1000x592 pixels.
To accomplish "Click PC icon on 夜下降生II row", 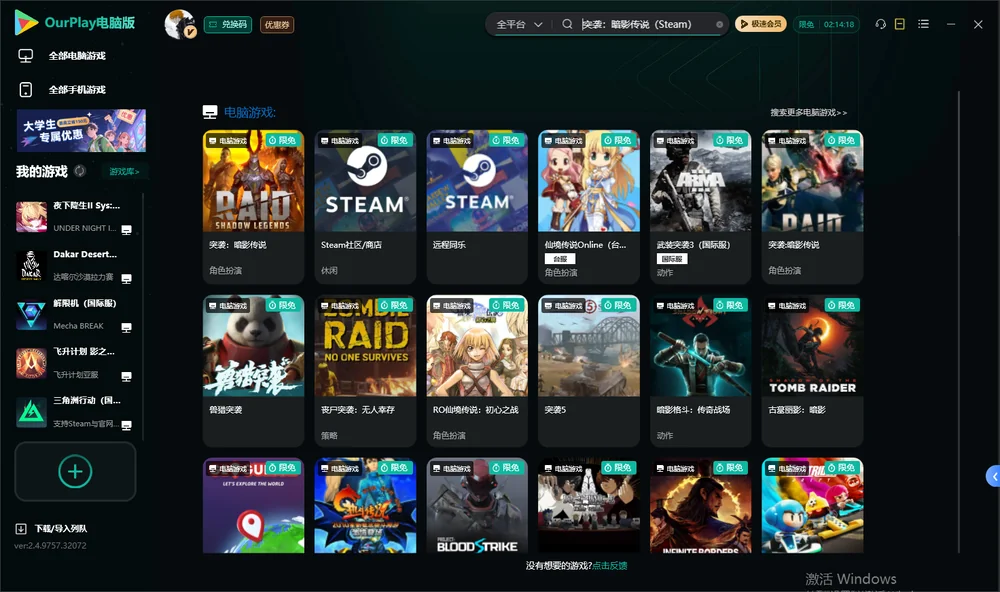I will point(126,230).
